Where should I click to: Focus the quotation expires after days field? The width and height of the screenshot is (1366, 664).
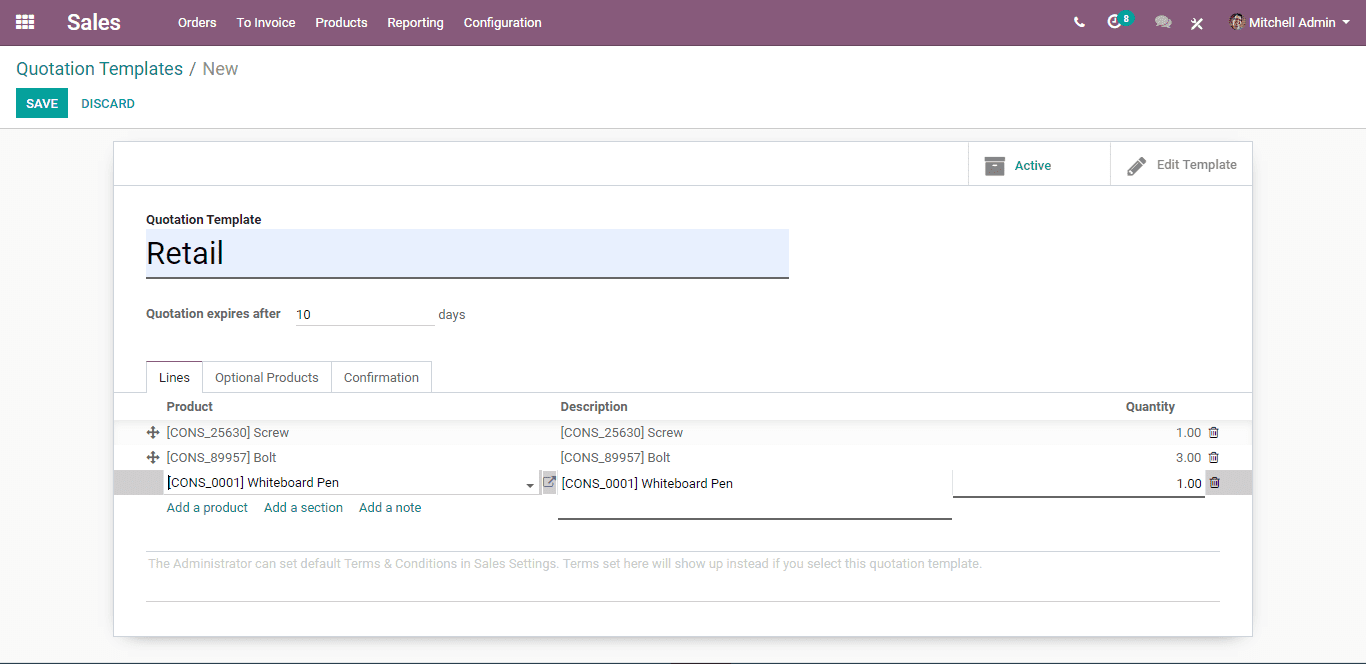[365, 314]
